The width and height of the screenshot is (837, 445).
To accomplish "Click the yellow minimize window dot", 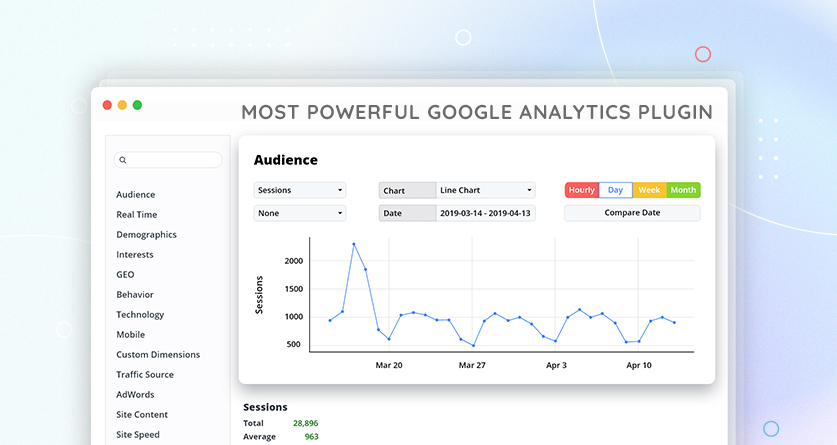I will 122,105.
